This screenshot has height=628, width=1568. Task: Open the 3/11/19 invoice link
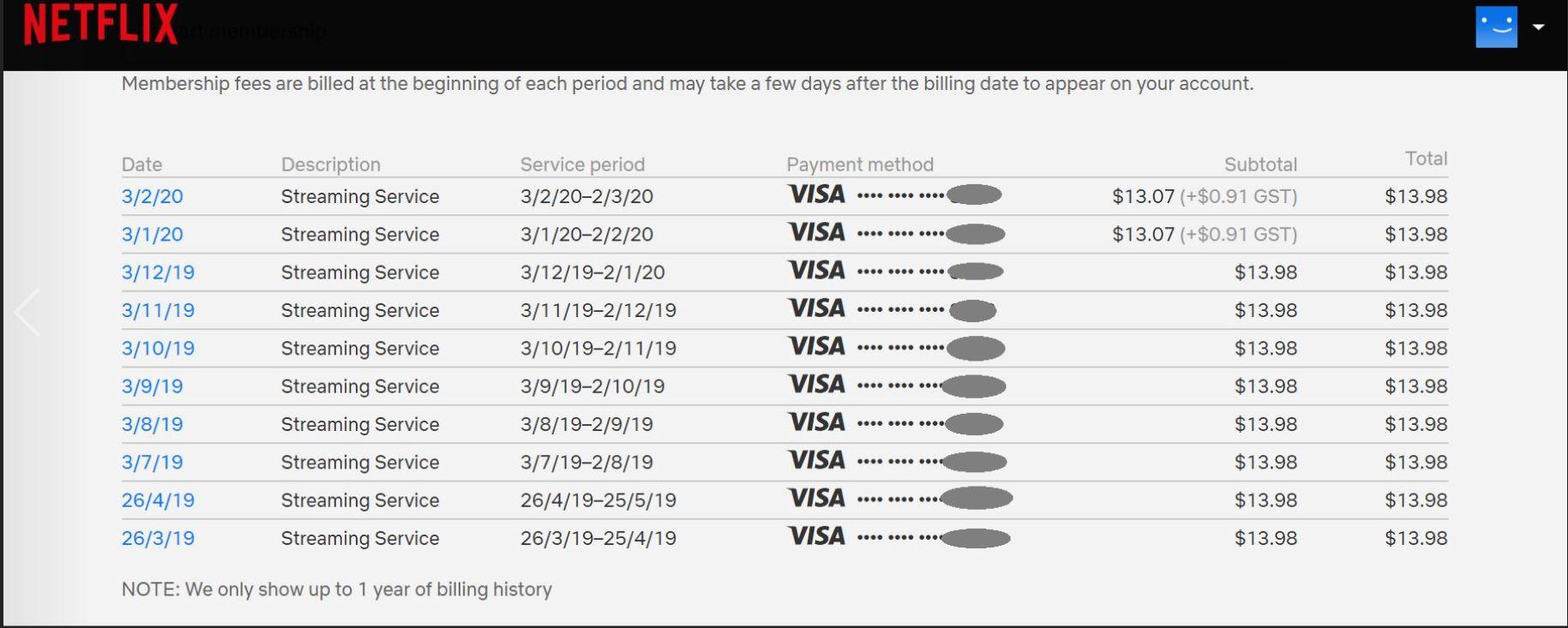click(x=158, y=310)
